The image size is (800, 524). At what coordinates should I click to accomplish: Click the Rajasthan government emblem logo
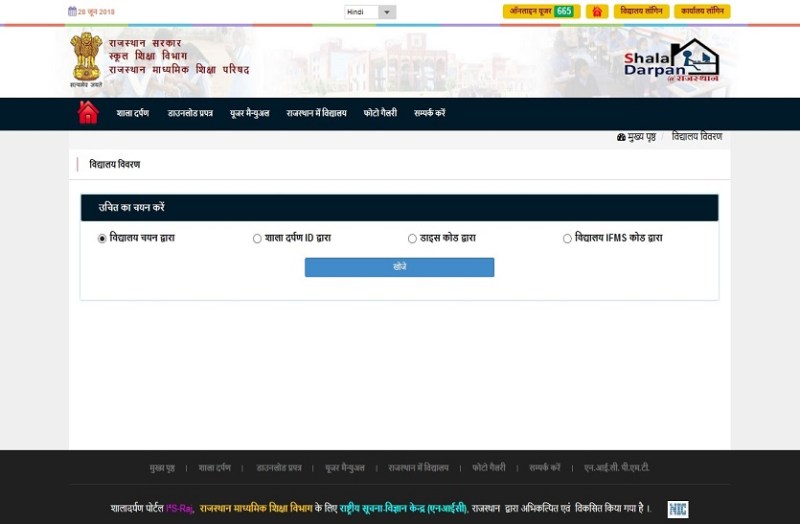pos(86,58)
